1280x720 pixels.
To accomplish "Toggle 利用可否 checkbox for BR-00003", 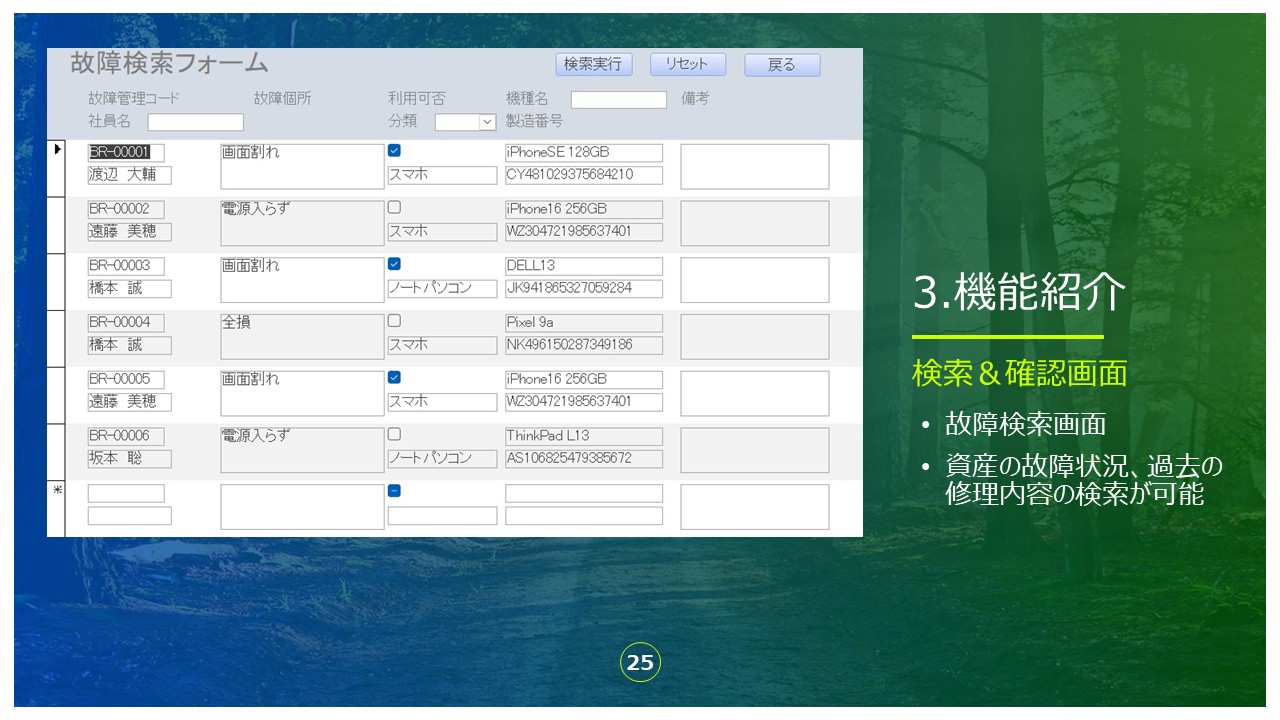I will [394, 264].
